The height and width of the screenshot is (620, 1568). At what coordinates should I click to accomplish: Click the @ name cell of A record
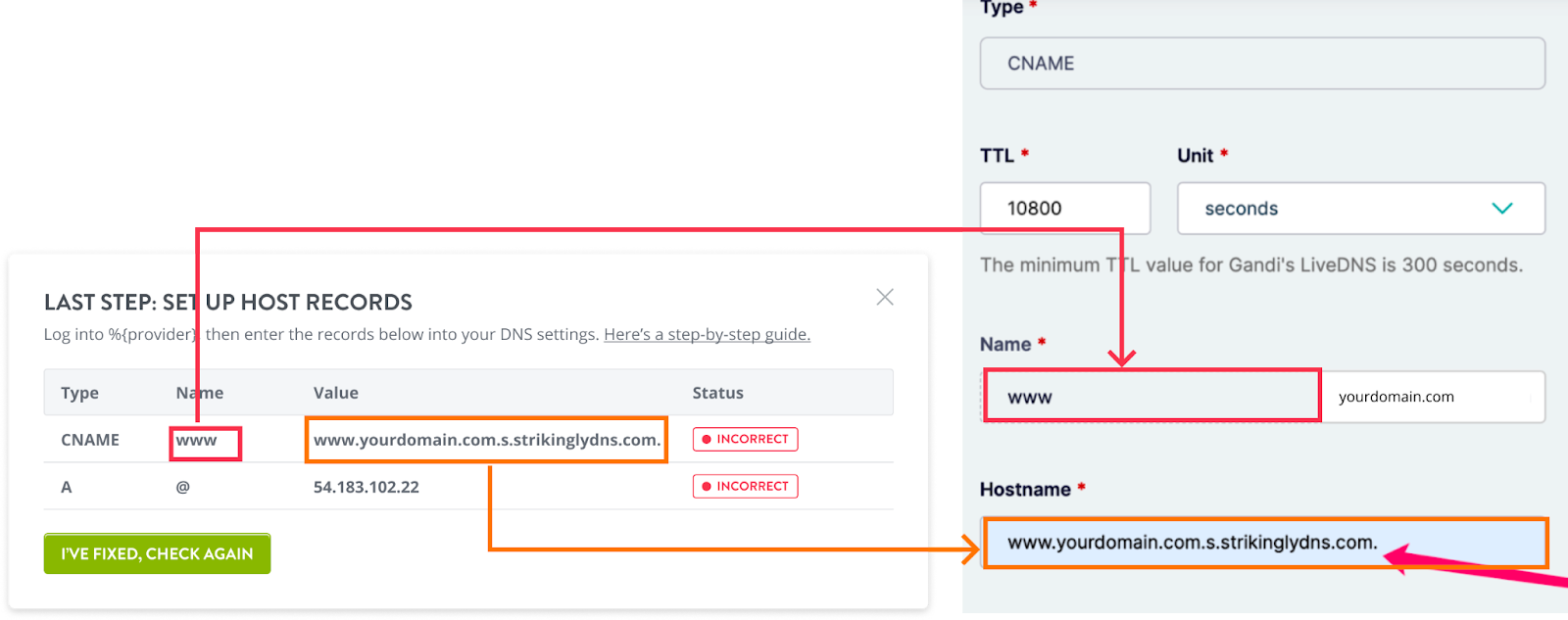[x=183, y=487]
